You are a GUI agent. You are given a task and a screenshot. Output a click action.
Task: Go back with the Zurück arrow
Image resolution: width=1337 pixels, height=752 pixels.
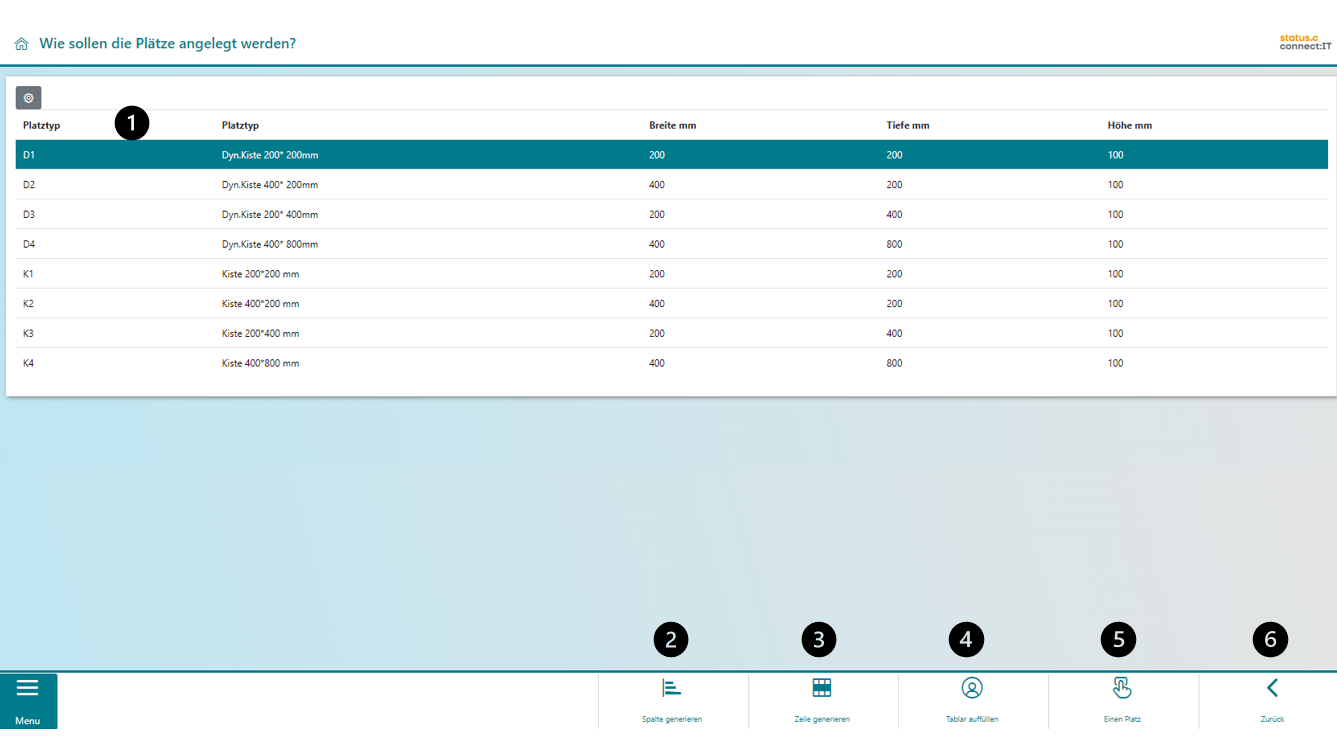coord(1272,688)
